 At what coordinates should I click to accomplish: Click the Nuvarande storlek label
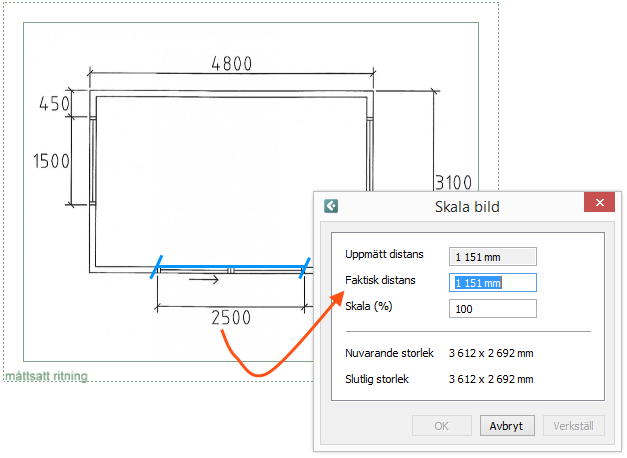tap(389, 353)
